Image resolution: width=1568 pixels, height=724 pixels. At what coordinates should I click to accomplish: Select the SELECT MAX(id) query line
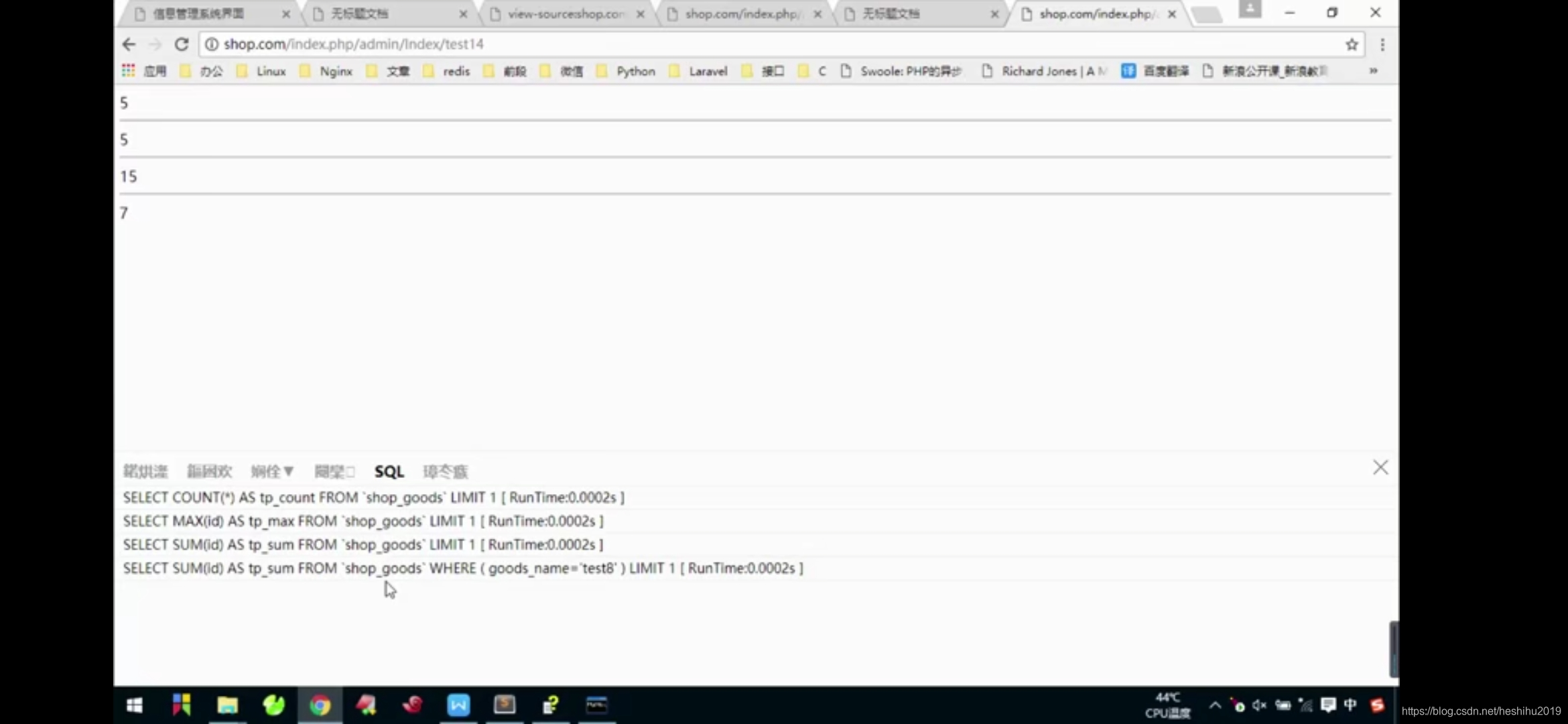363,521
